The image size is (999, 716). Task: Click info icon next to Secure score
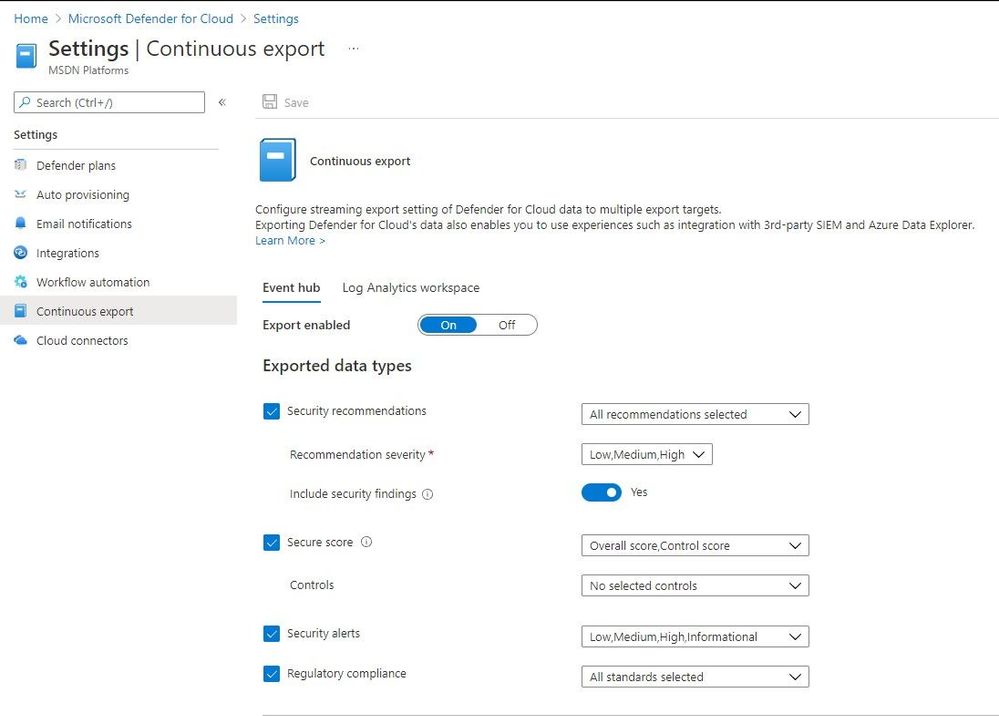(x=366, y=542)
